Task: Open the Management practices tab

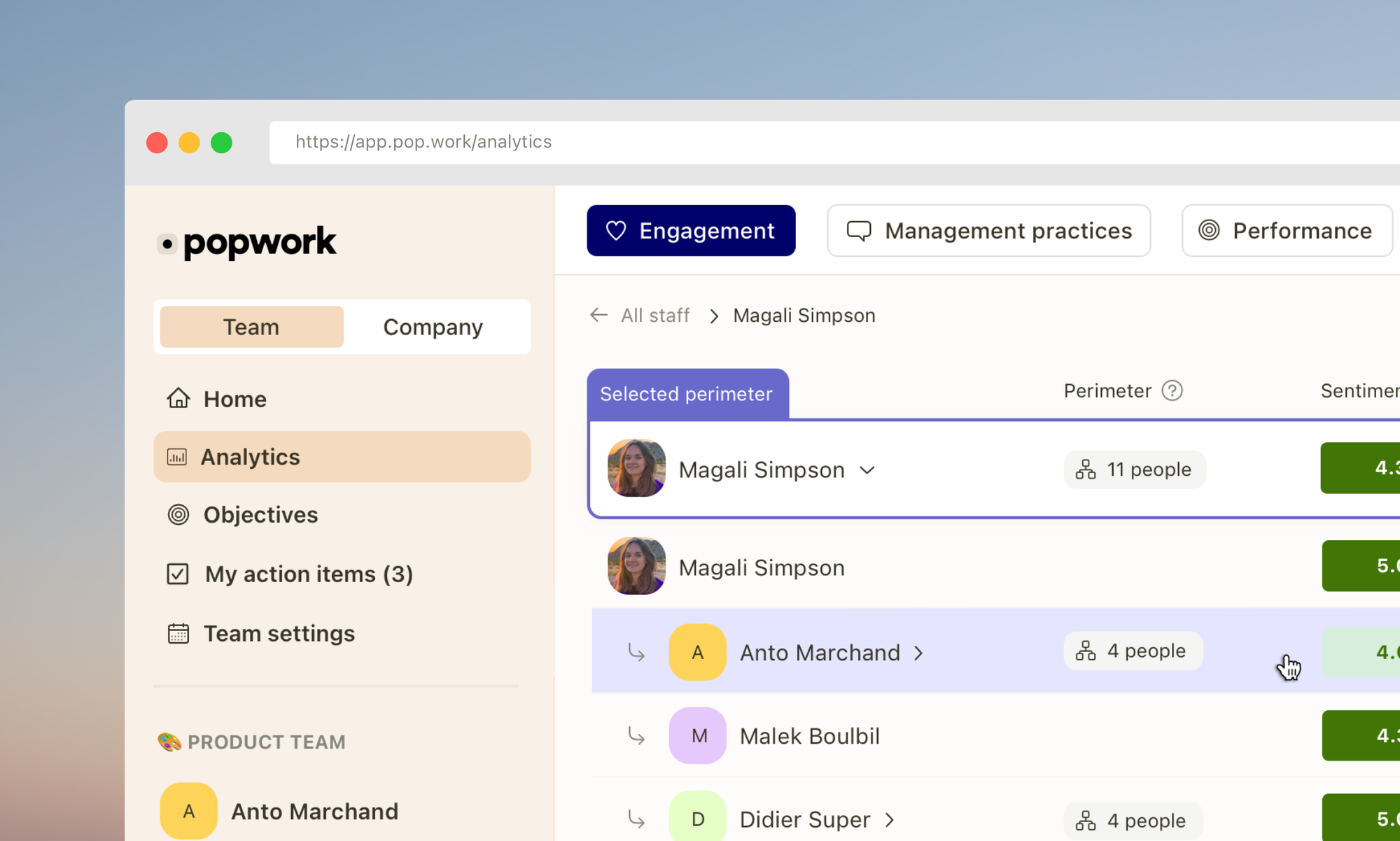Action: [x=988, y=231]
